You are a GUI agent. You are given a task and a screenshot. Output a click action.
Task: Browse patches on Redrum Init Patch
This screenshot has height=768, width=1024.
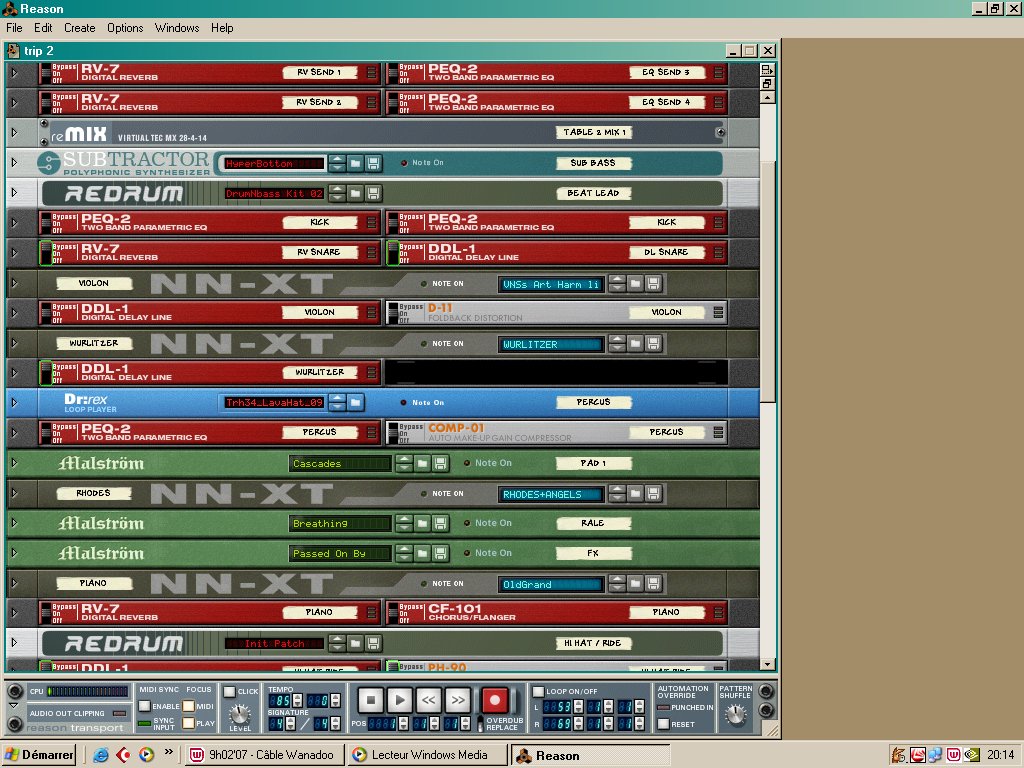(355, 644)
